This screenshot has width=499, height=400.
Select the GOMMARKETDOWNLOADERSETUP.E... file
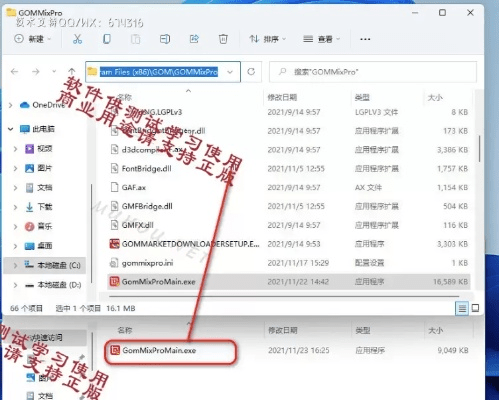pyautogui.click(x=190, y=244)
